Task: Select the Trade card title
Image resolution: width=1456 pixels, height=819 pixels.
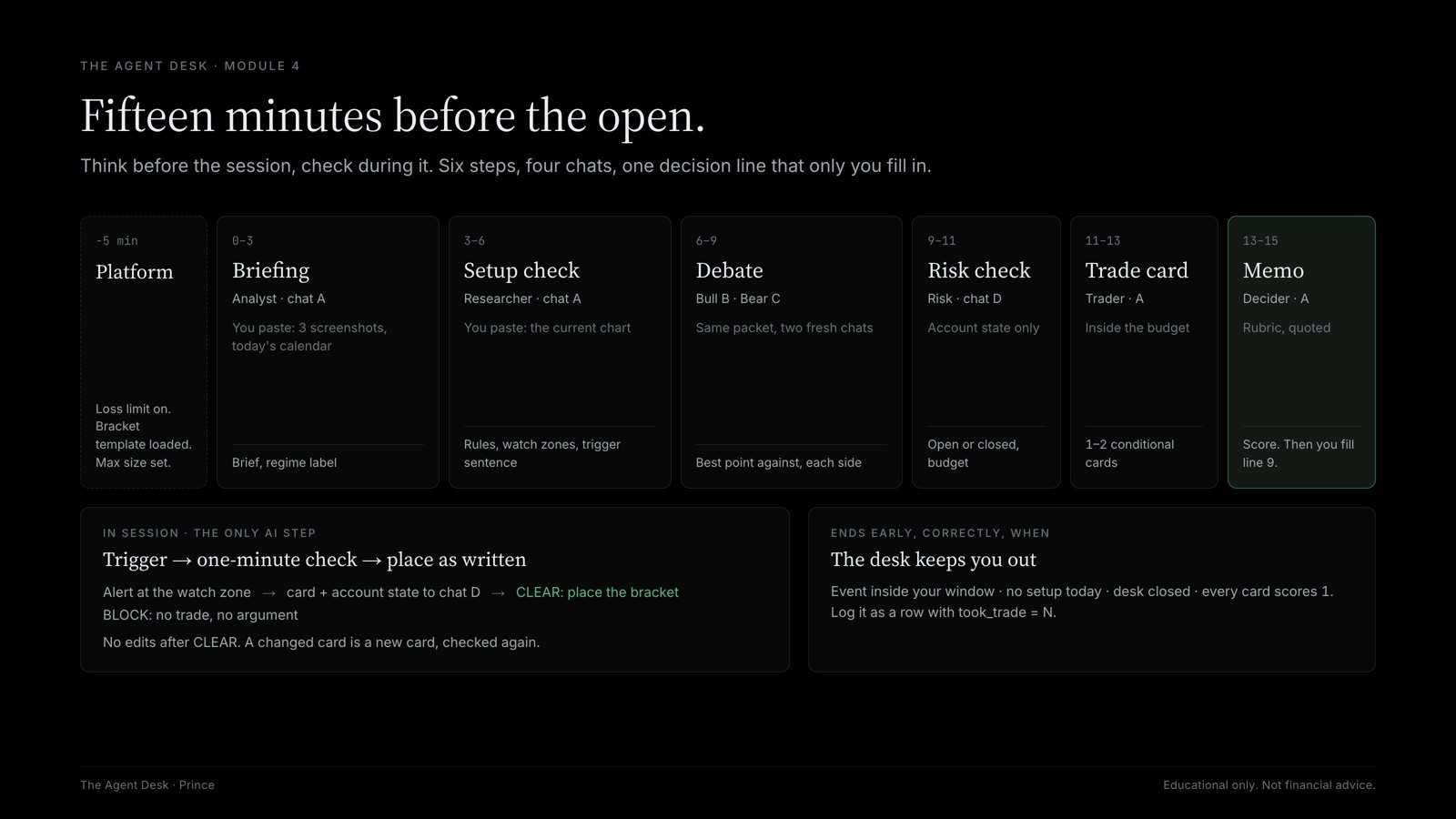Action: click(x=1137, y=270)
